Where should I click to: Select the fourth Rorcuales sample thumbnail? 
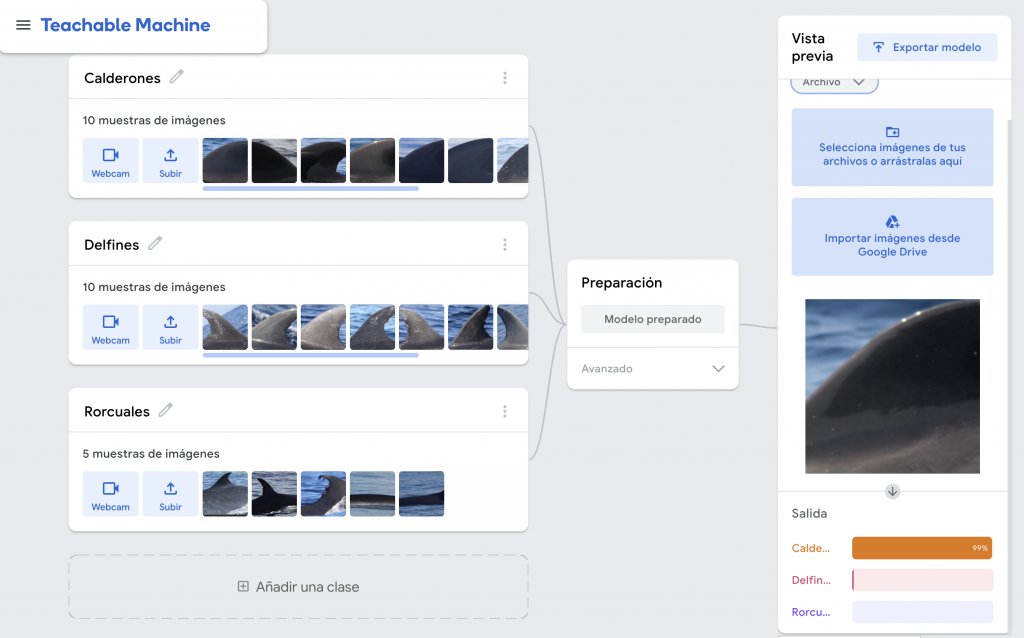pos(372,494)
